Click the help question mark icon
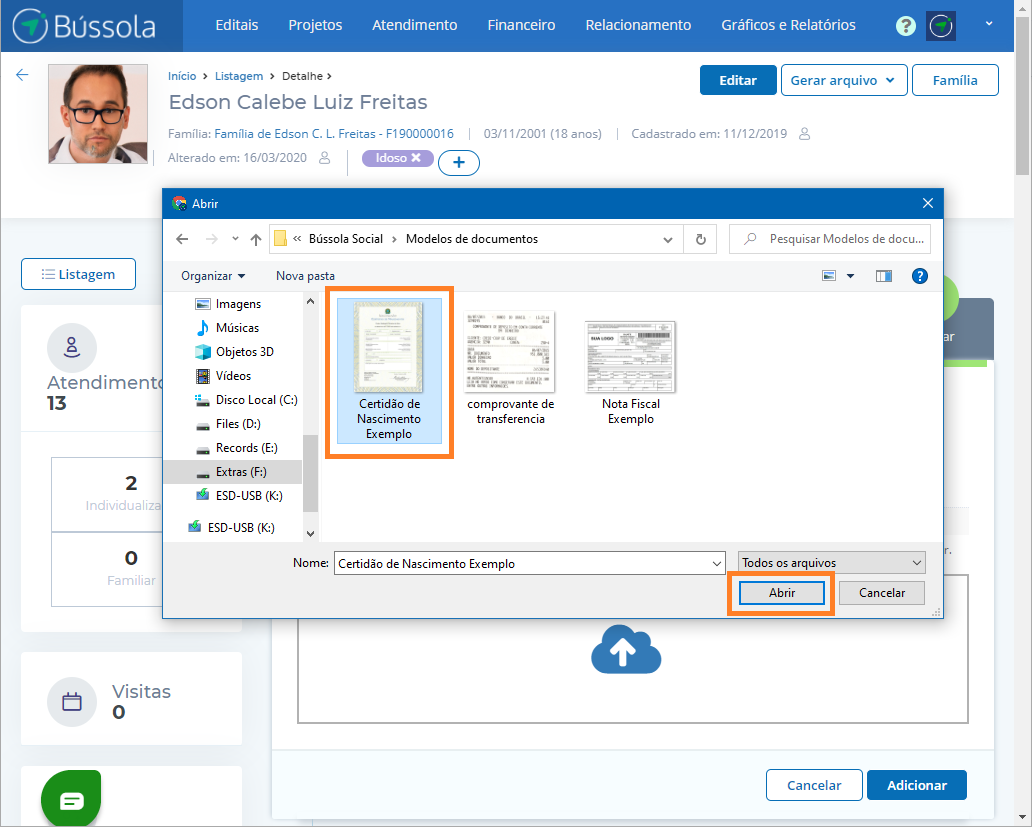This screenshot has width=1032, height=827. [905, 26]
